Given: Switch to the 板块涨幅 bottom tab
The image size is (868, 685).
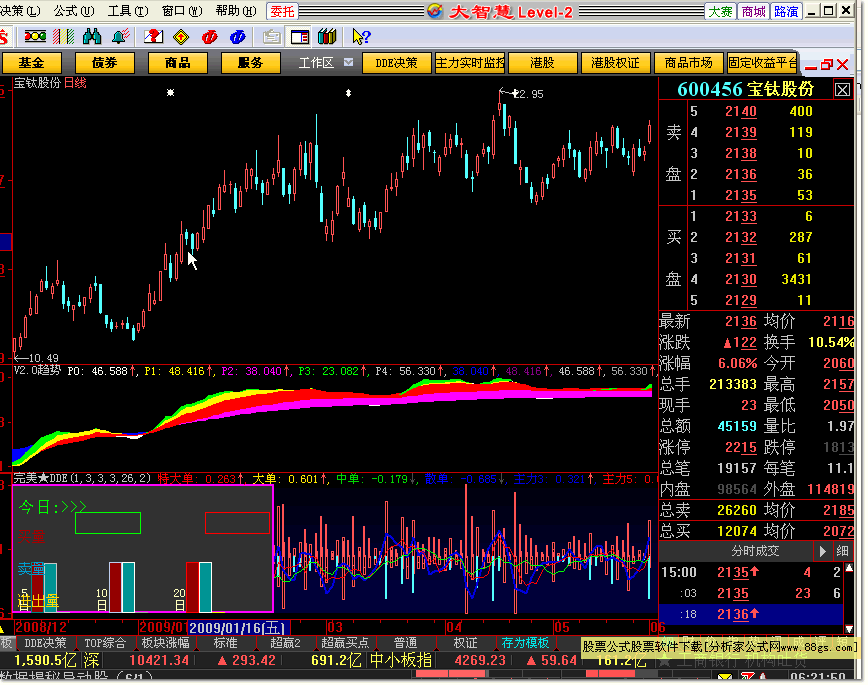Looking at the screenshot, I should (x=165, y=643).
